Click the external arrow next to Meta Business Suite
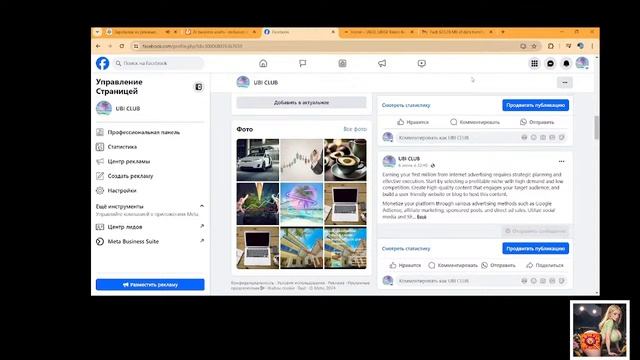The width and height of the screenshot is (640, 360). coord(202,241)
